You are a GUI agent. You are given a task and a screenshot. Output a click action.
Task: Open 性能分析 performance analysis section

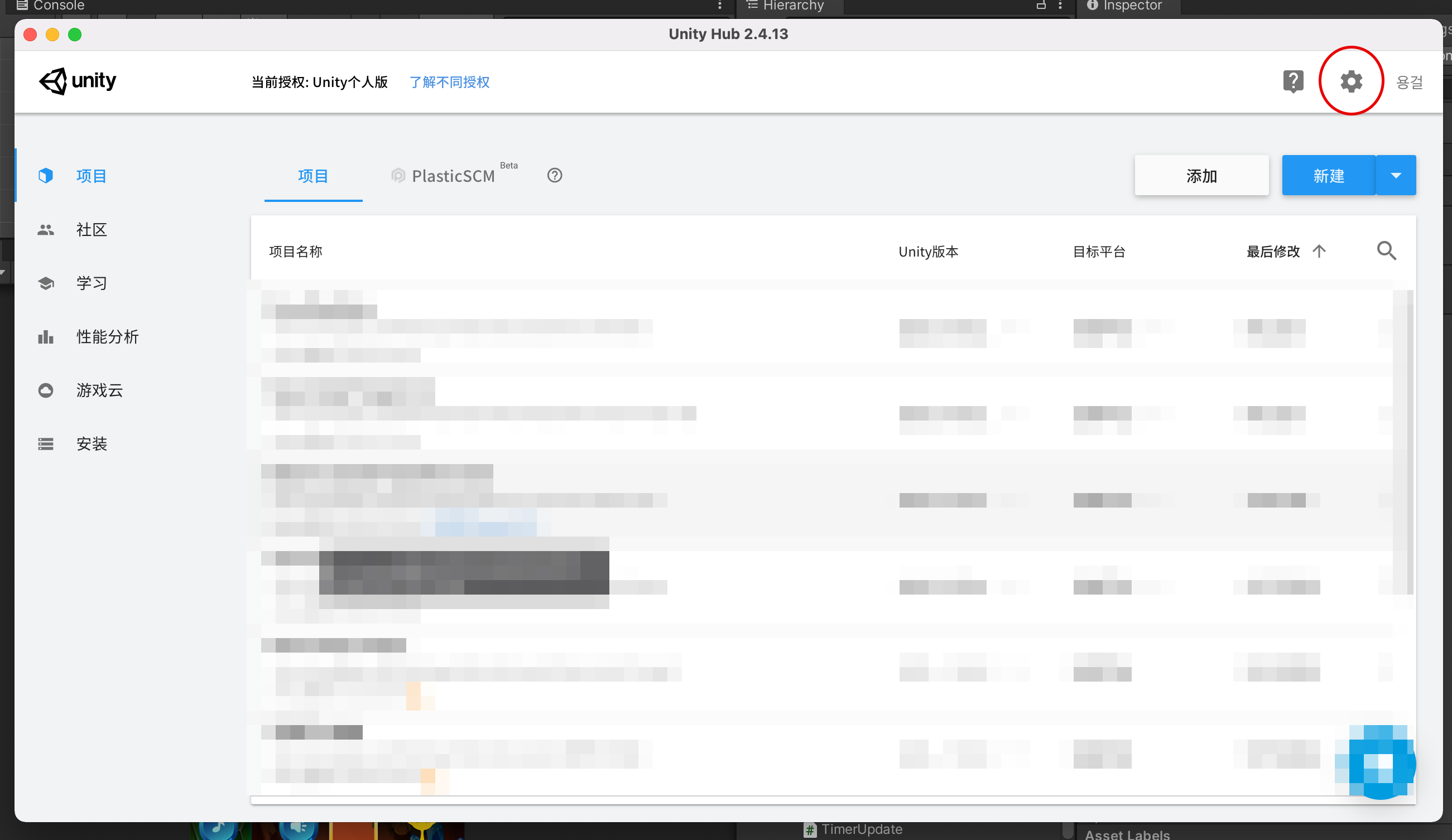pos(107,337)
